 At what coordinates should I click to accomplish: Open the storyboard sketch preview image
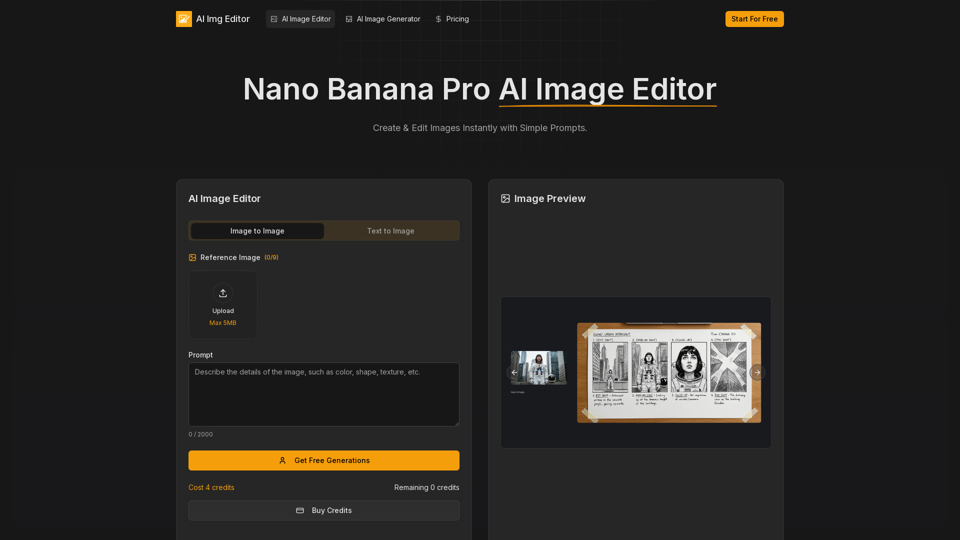click(x=669, y=373)
